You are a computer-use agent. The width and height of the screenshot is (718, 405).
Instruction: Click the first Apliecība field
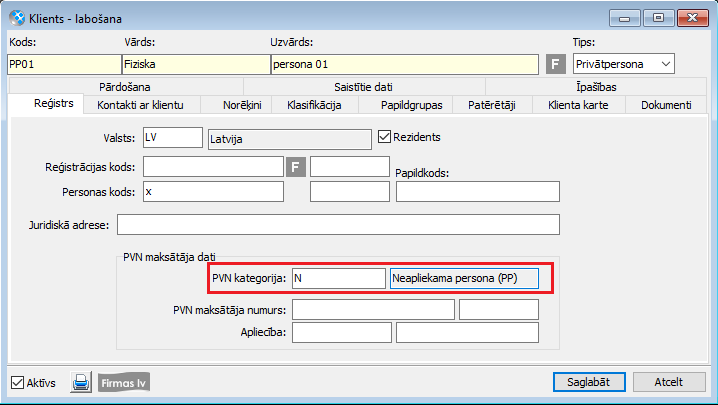click(x=342, y=333)
